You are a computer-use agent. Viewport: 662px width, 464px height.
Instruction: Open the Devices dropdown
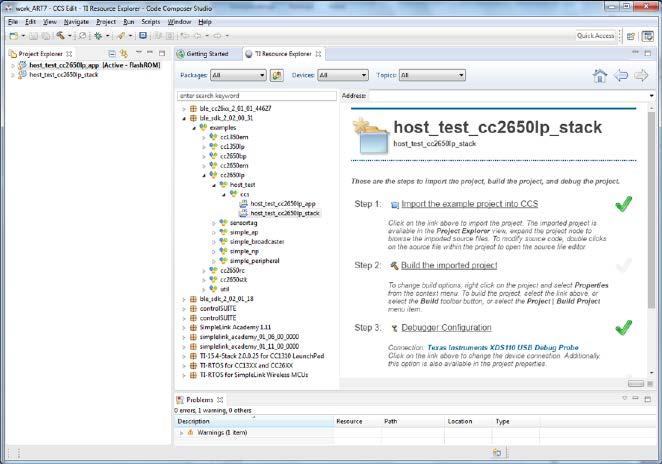[343, 75]
